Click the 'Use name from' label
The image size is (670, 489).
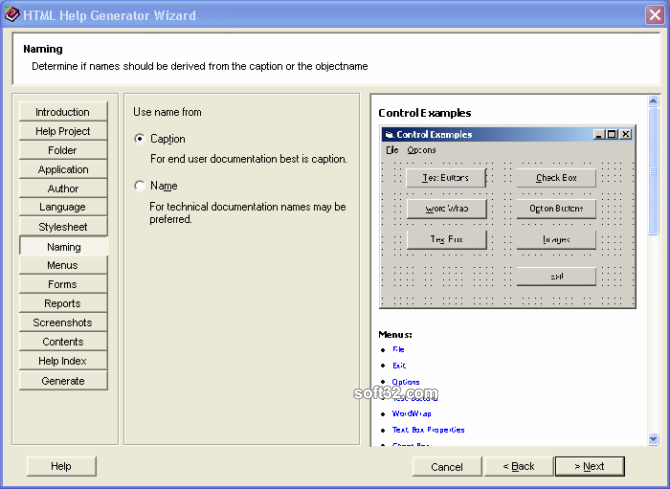[167, 112]
